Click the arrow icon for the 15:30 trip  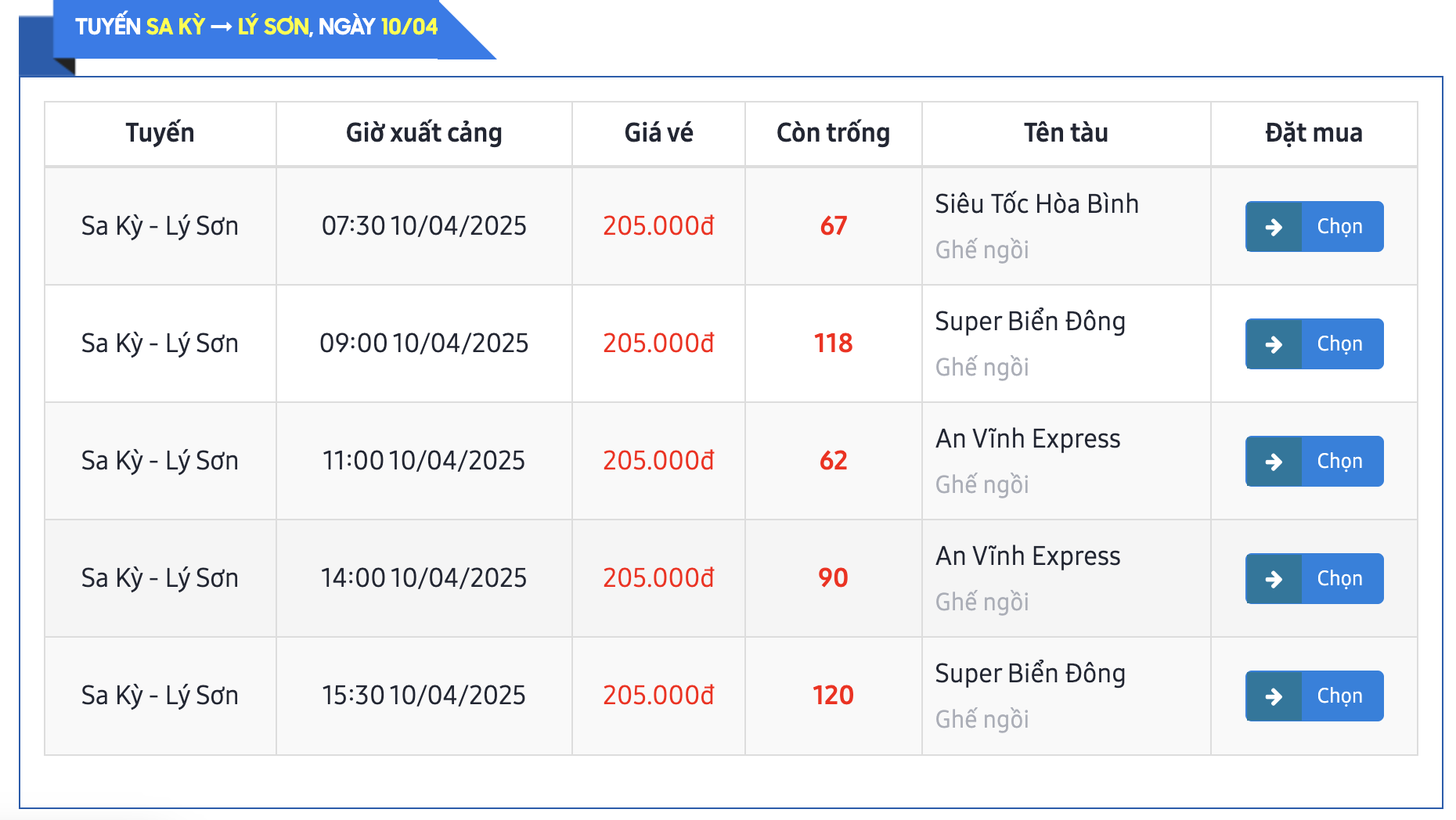click(1274, 696)
